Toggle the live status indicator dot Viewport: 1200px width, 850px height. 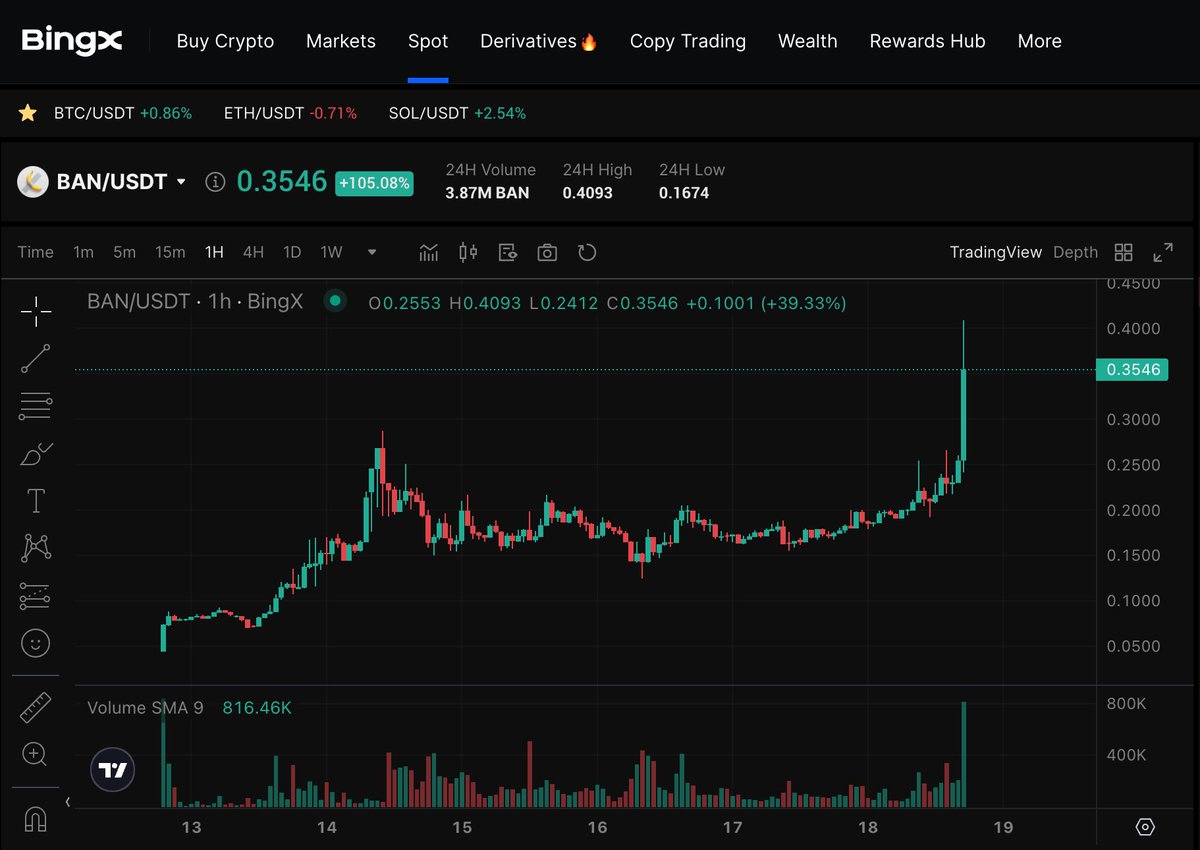pos(335,300)
